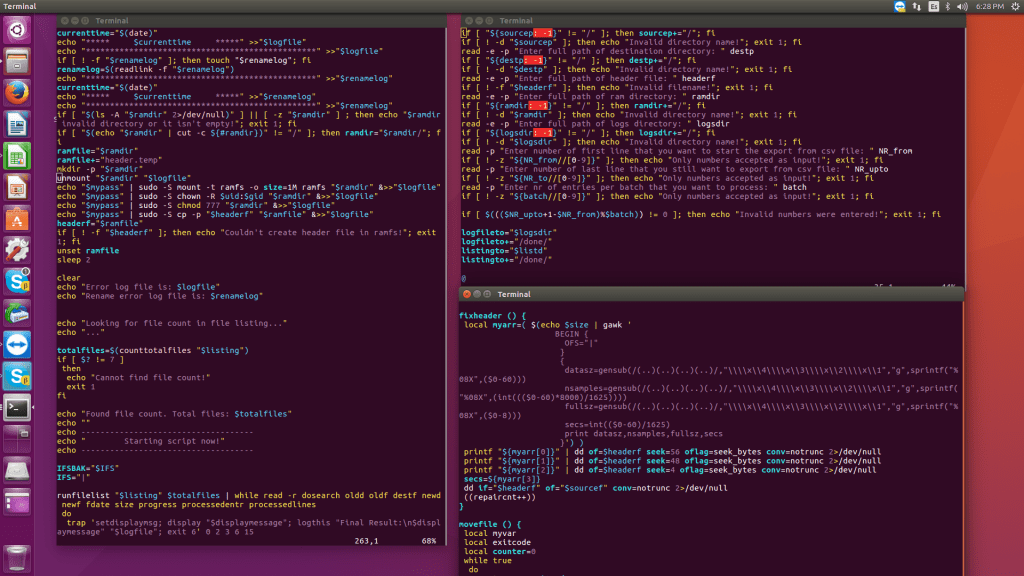Click 'secs=${myarr[3]}' in bottom-right terminal
The image size is (1024, 576).
[502, 479]
